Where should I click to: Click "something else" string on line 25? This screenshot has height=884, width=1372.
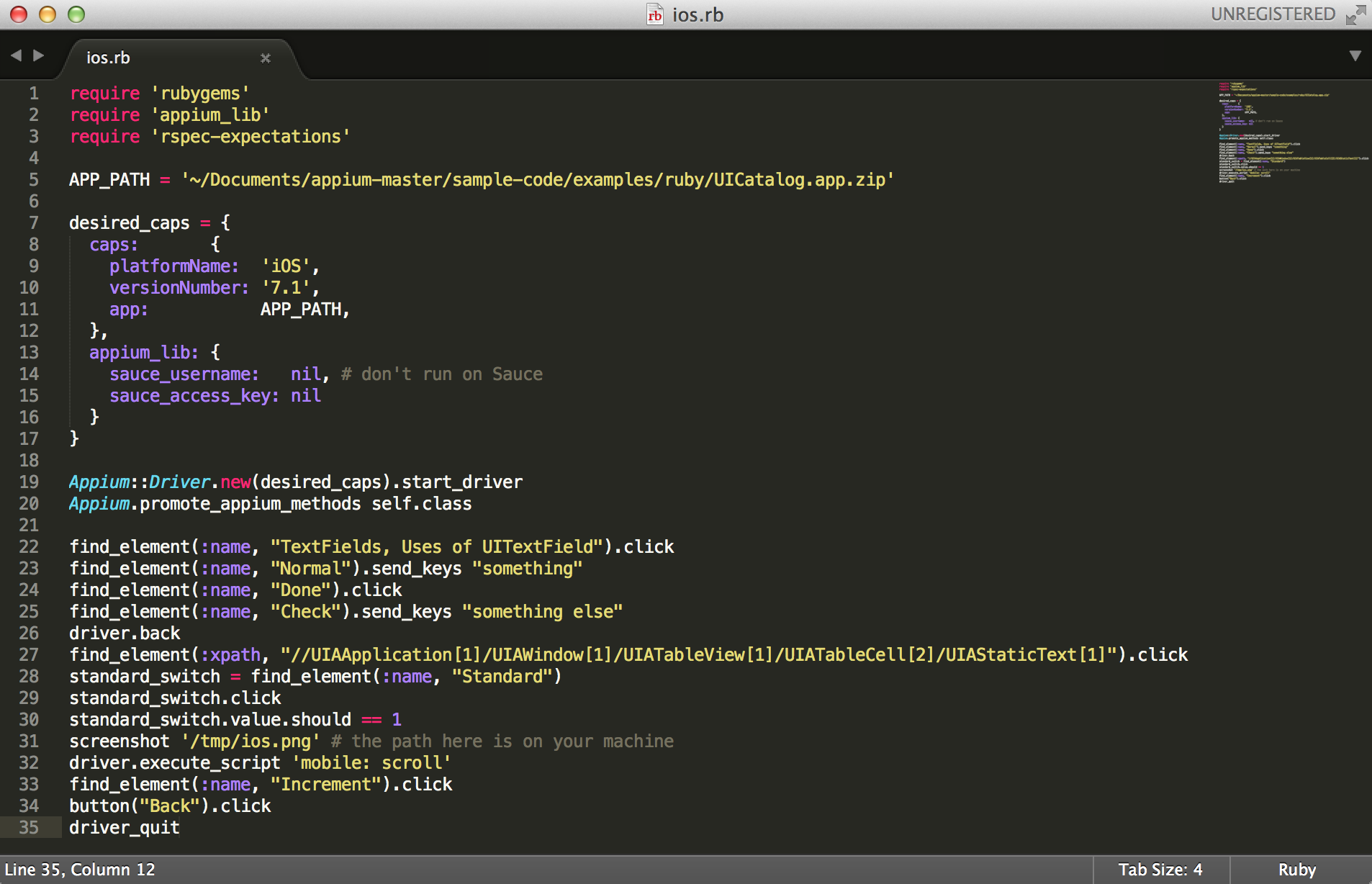pyautogui.click(x=543, y=612)
